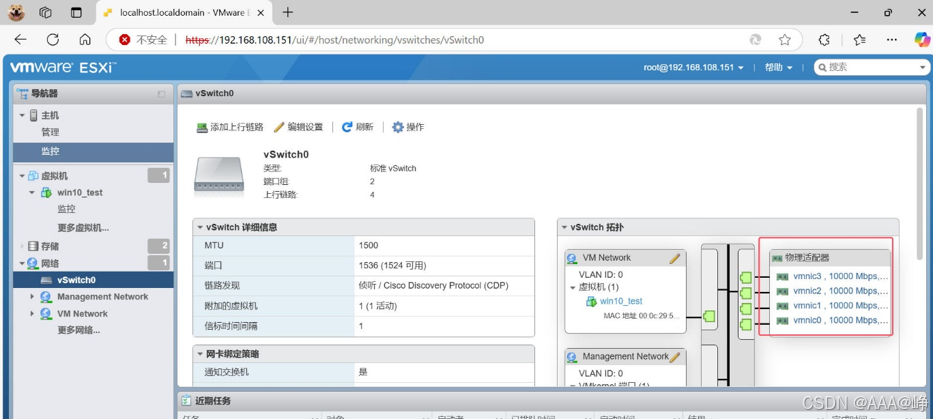
Task: Click the vmnic0 adapter link
Action: (840, 320)
